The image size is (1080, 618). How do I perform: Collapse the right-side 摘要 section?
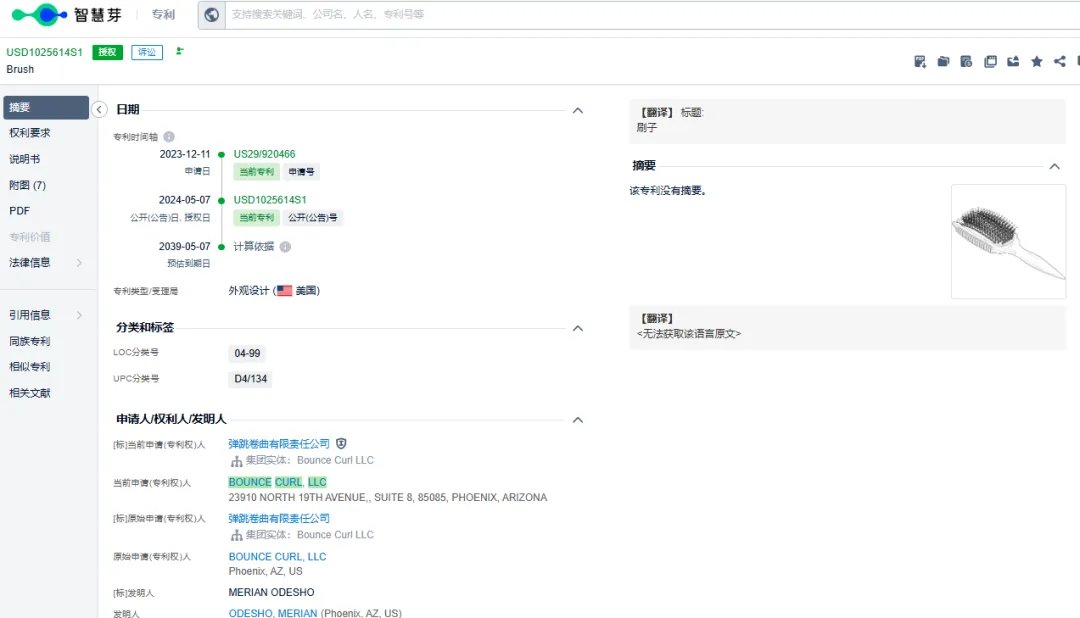point(1055,166)
